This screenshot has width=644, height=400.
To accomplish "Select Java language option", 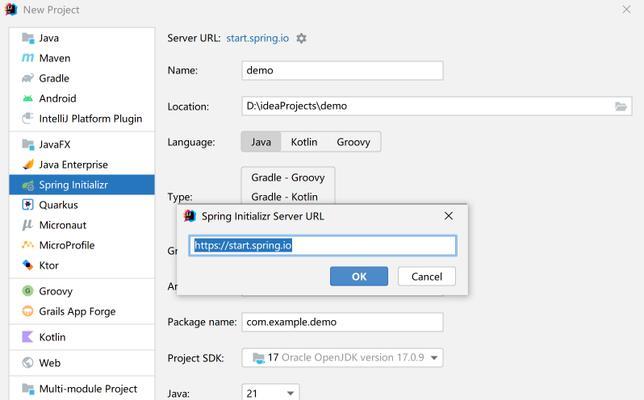I will tap(261, 142).
